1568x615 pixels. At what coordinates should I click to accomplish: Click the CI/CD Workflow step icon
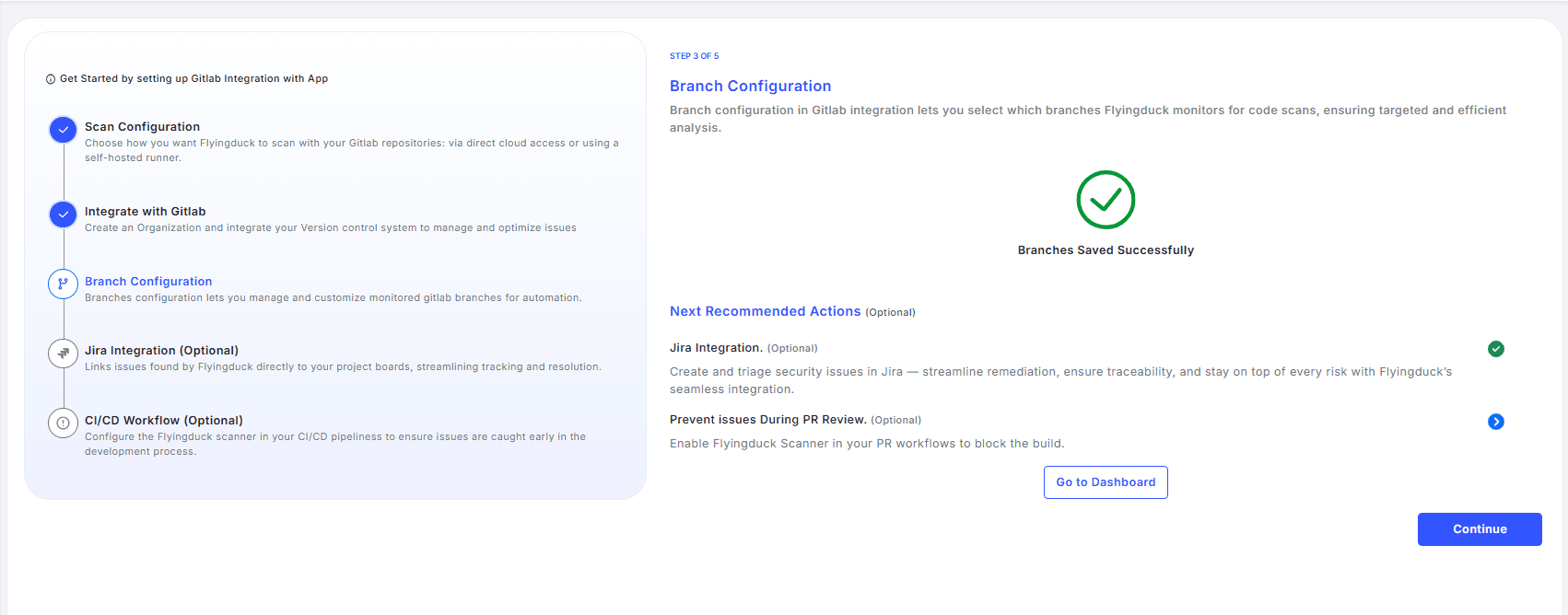[x=63, y=424]
